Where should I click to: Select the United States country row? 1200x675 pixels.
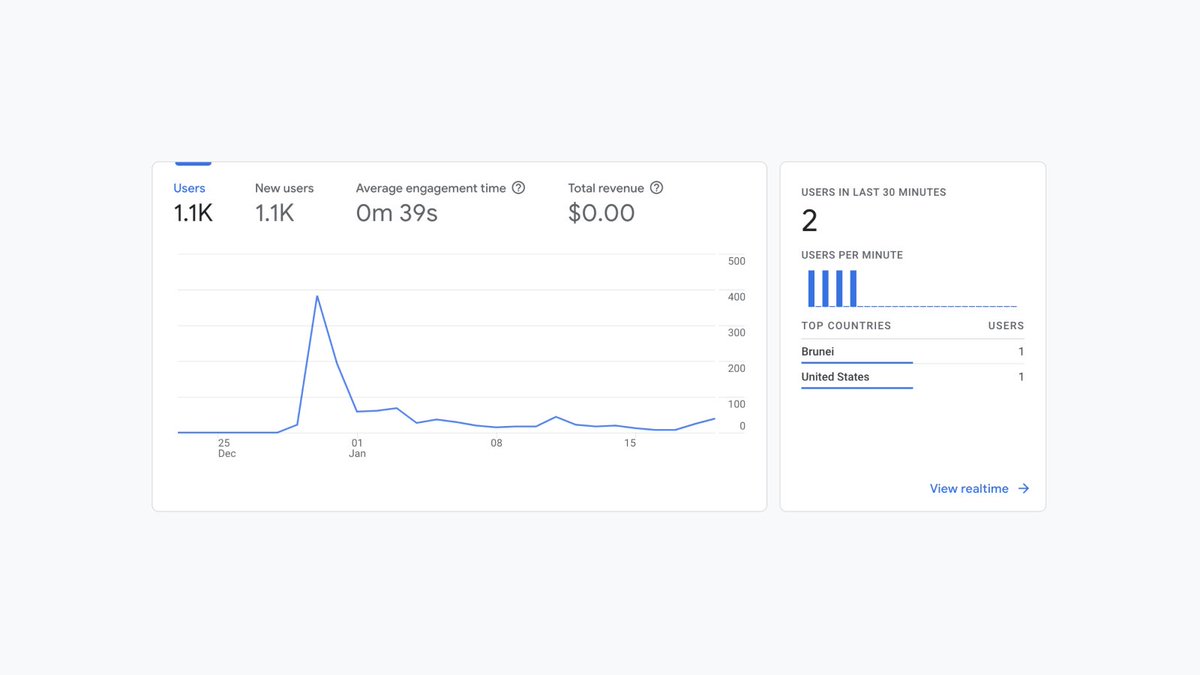tap(912, 377)
